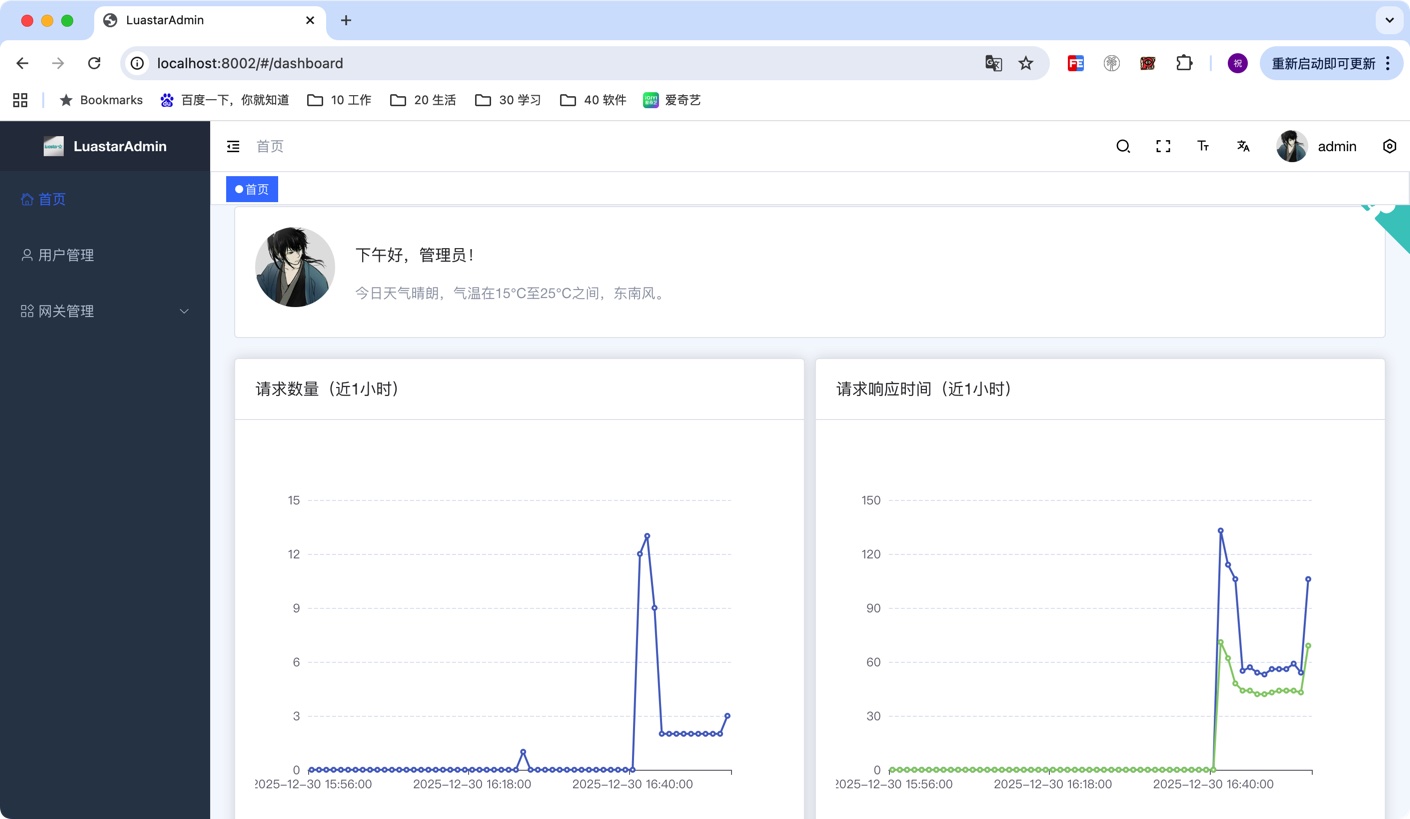1410x819 pixels.
Task: Click the peak point near 13 on request chart
Action: point(647,536)
